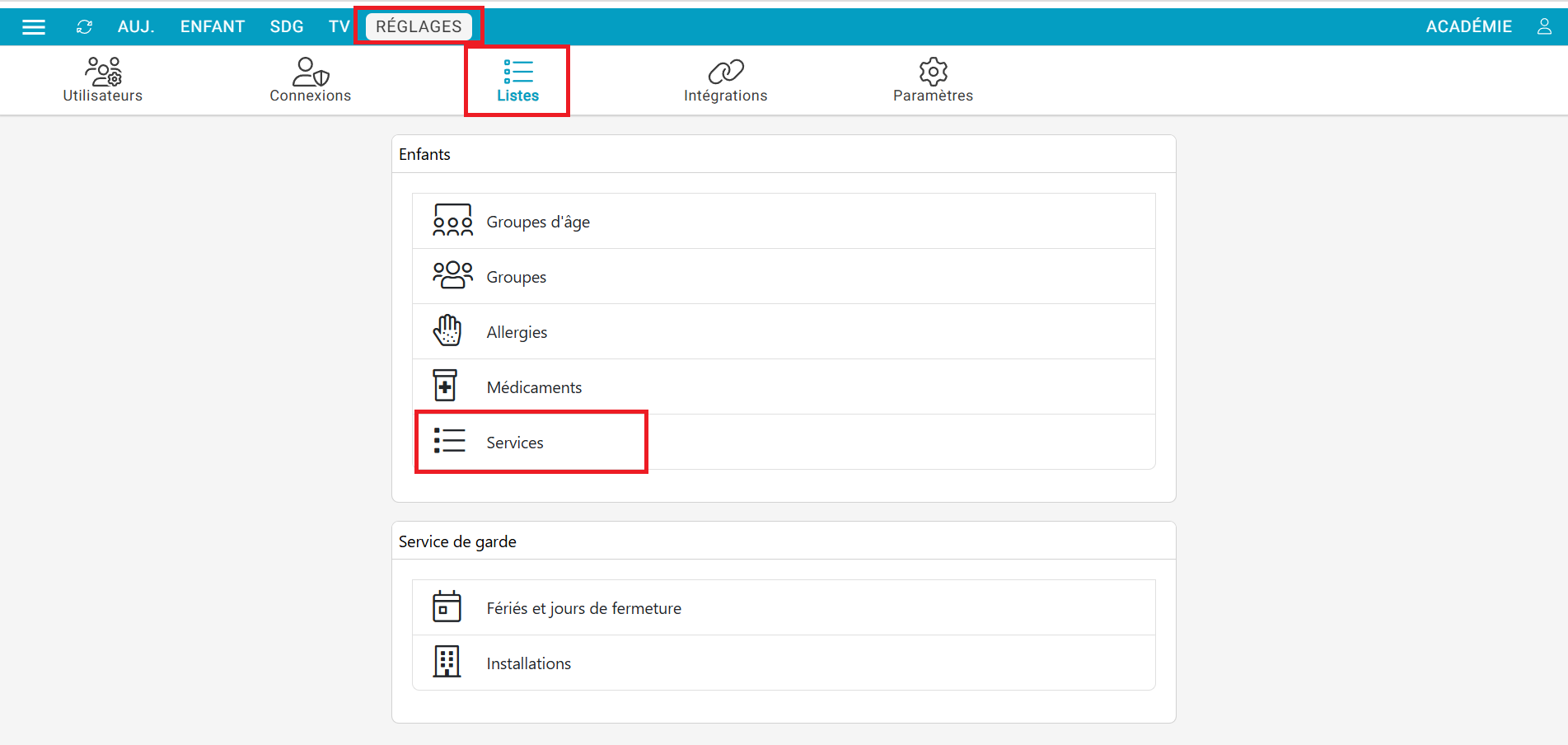The width and height of the screenshot is (1568, 745).
Task: Open the Allergies list
Action: click(x=517, y=332)
